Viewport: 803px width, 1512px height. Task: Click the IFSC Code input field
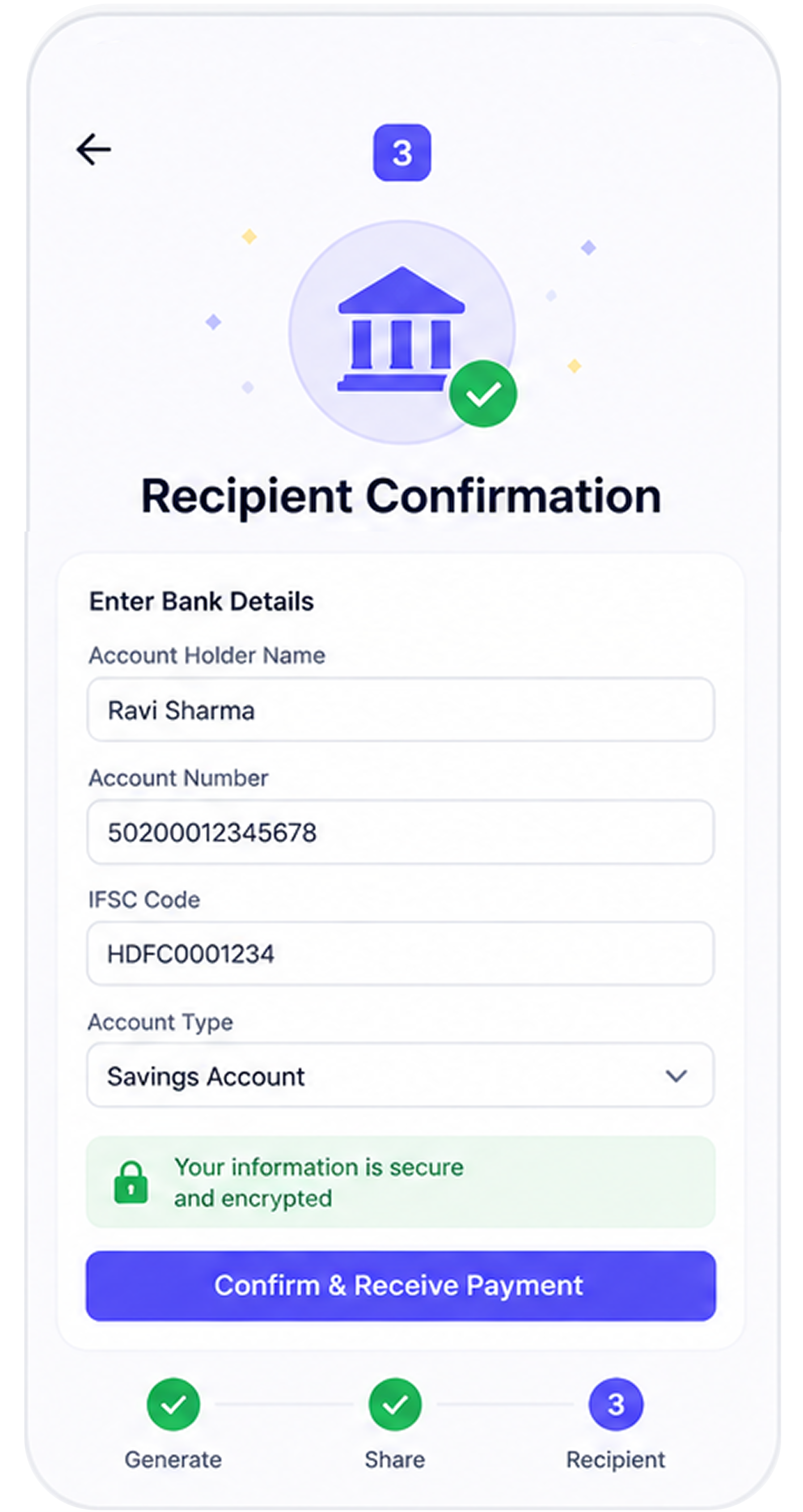401,954
